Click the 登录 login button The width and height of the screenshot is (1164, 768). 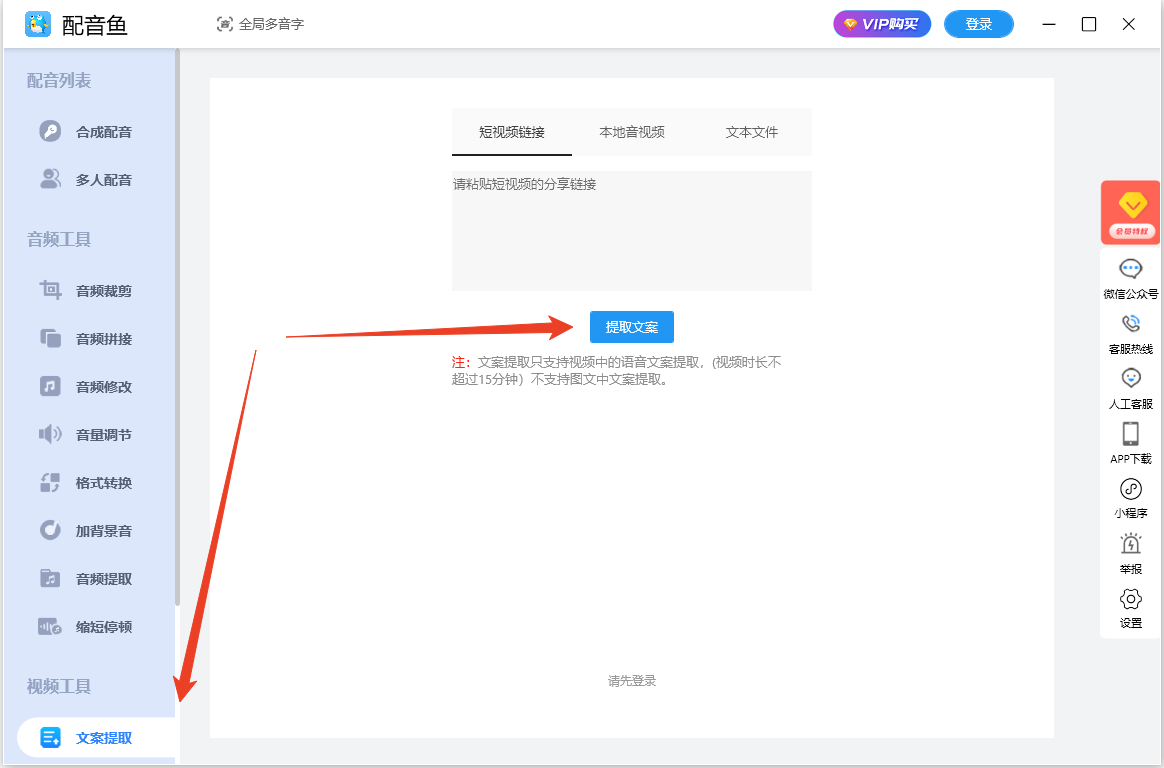(978, 24)
